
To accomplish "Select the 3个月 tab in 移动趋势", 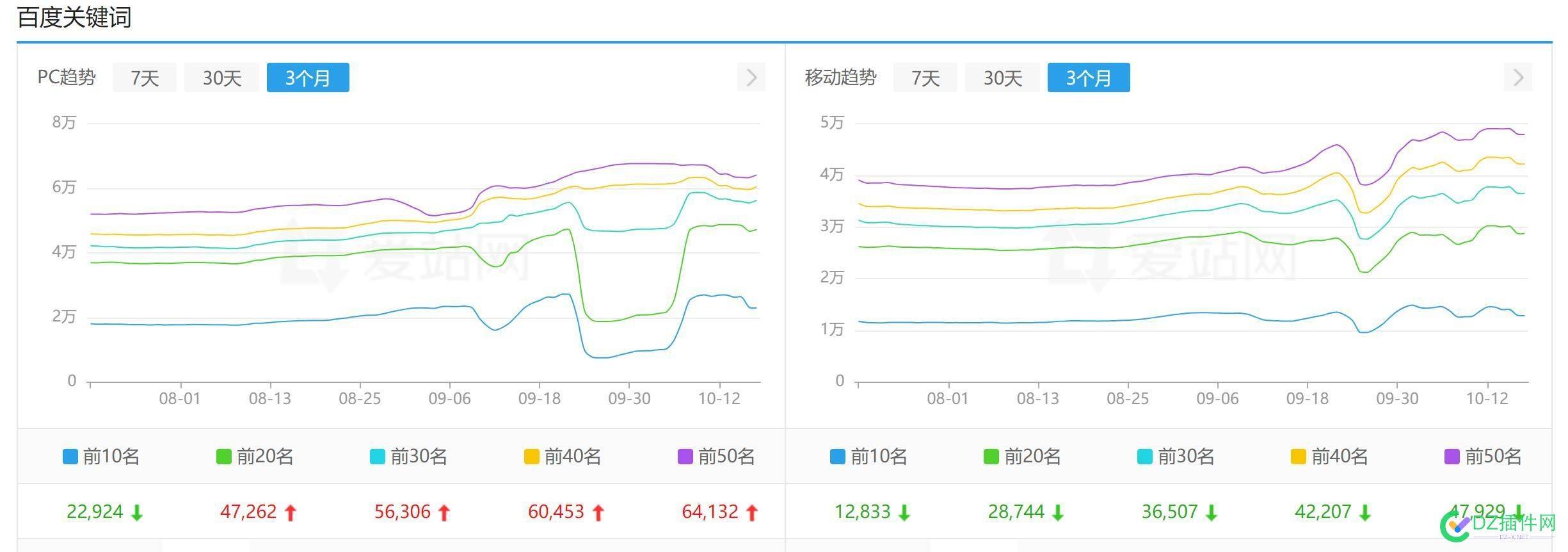I will tap(1089, 77).
